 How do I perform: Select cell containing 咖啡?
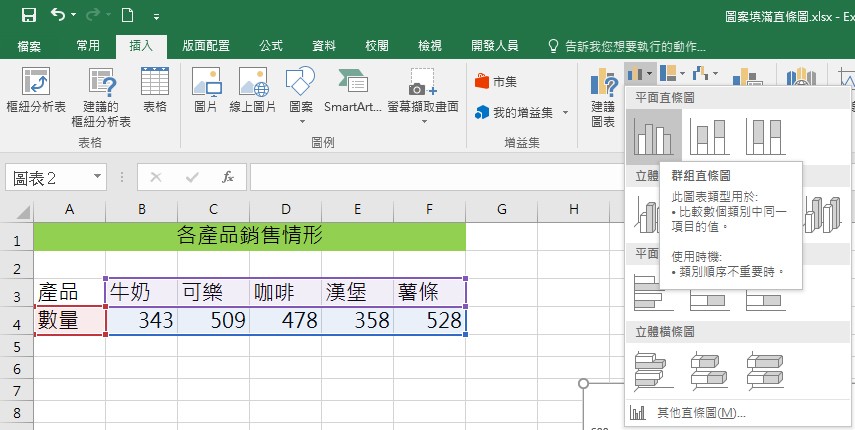click(286, 293)
